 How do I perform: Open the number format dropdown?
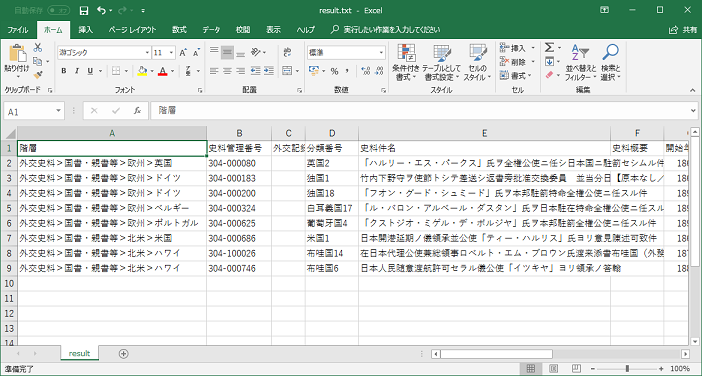point(381,53)
